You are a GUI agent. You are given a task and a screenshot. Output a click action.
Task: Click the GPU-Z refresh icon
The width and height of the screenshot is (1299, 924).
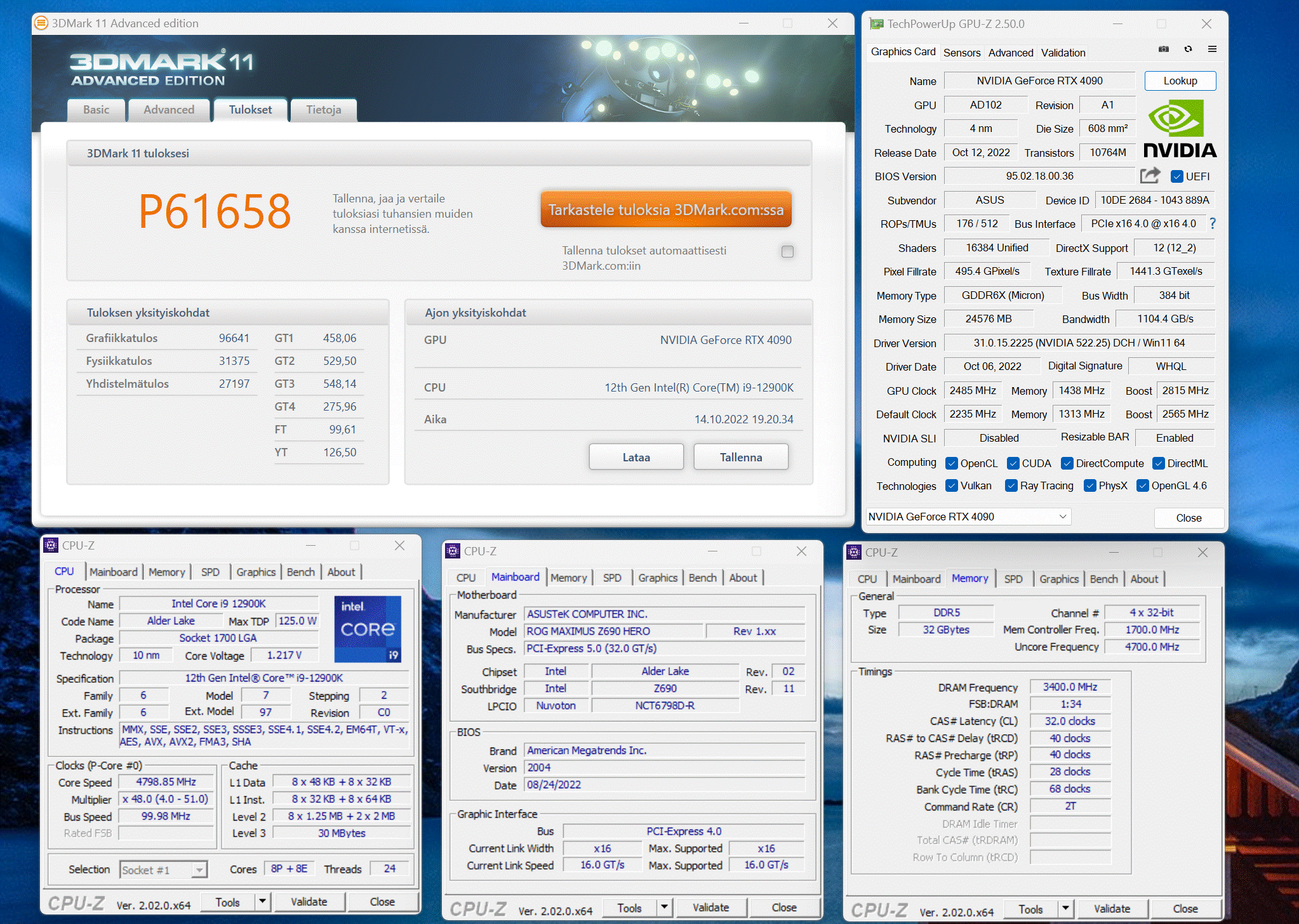click(x=1188, y=49)
